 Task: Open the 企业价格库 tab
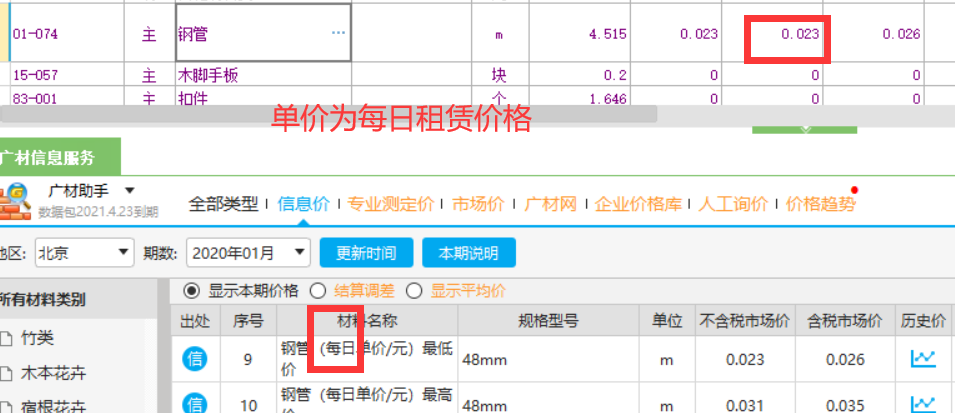point(638,204)
